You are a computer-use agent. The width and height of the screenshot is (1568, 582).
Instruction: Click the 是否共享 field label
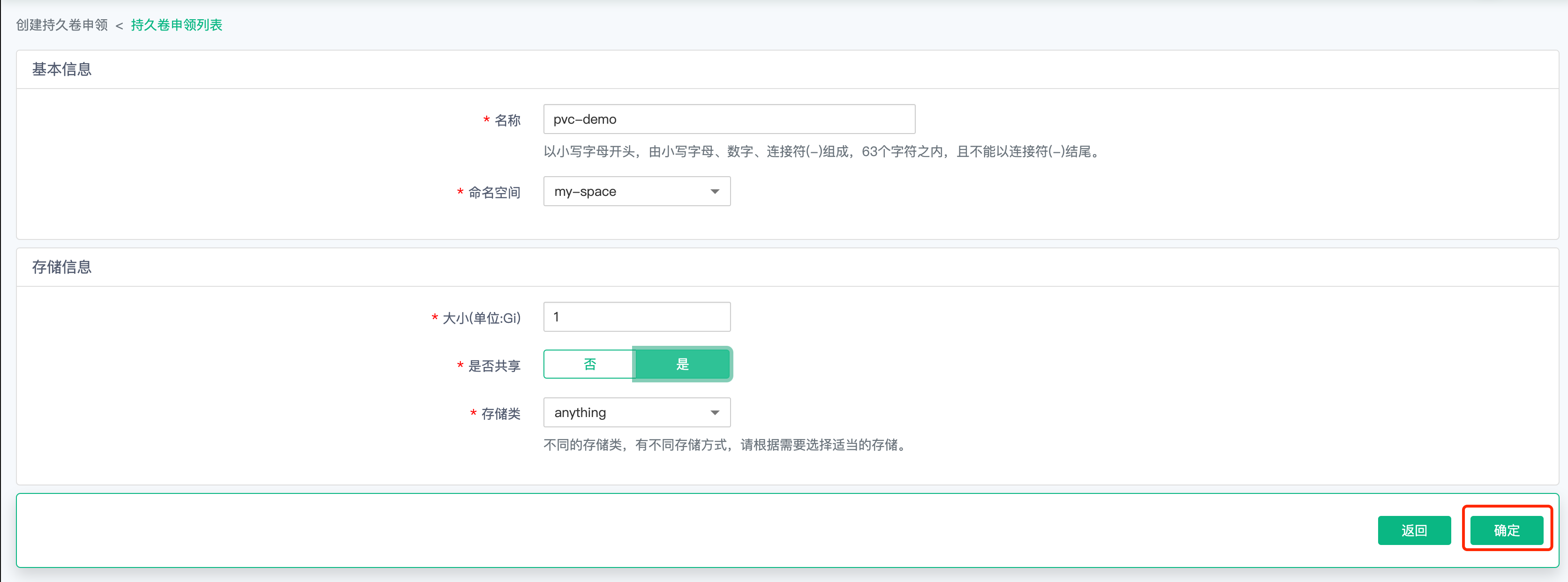(494, 366)
